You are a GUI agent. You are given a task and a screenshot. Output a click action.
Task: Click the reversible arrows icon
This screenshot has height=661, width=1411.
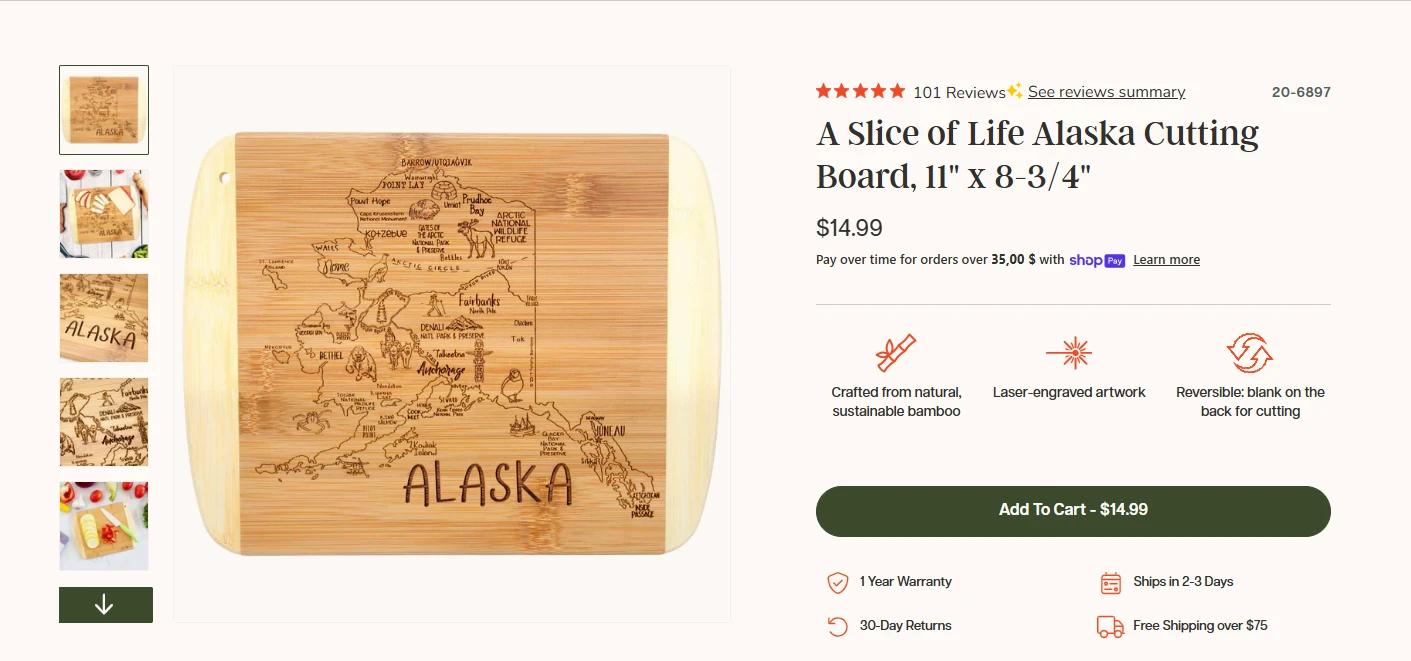point(1249,353)
